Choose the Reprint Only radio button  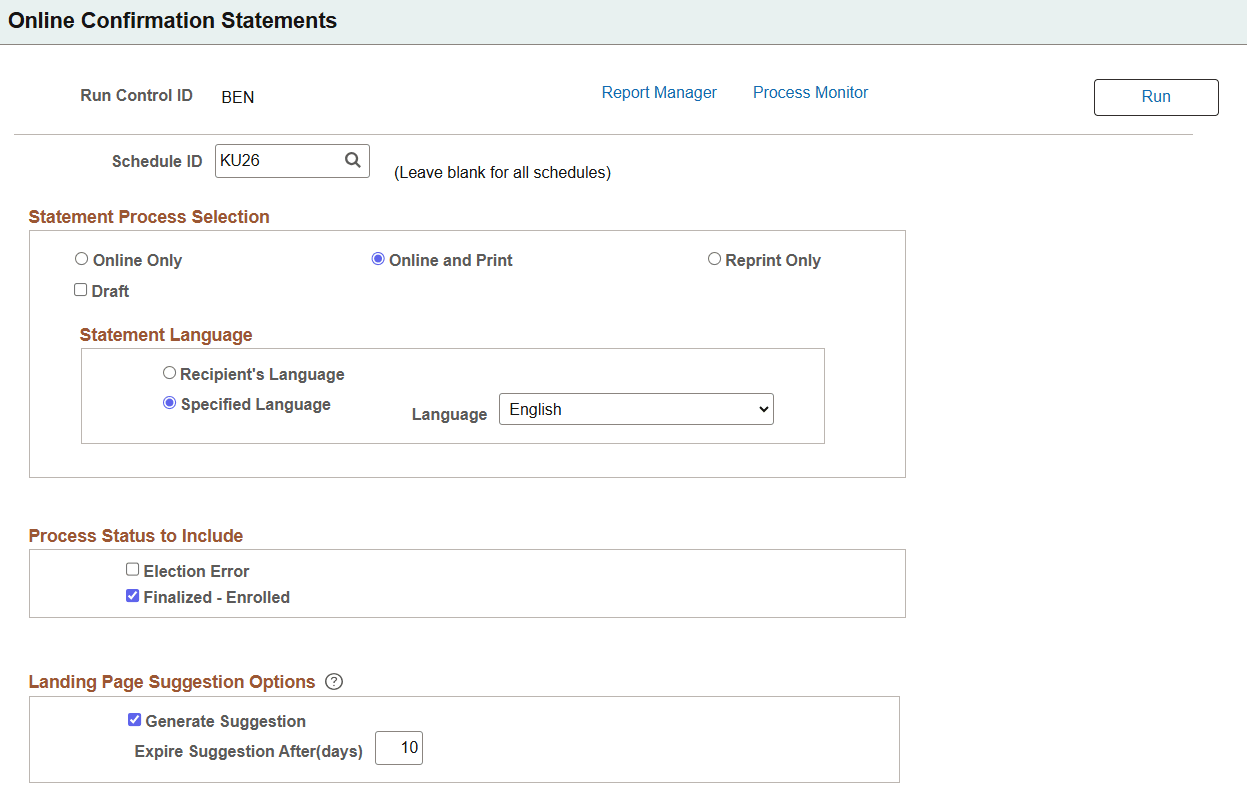714,259
